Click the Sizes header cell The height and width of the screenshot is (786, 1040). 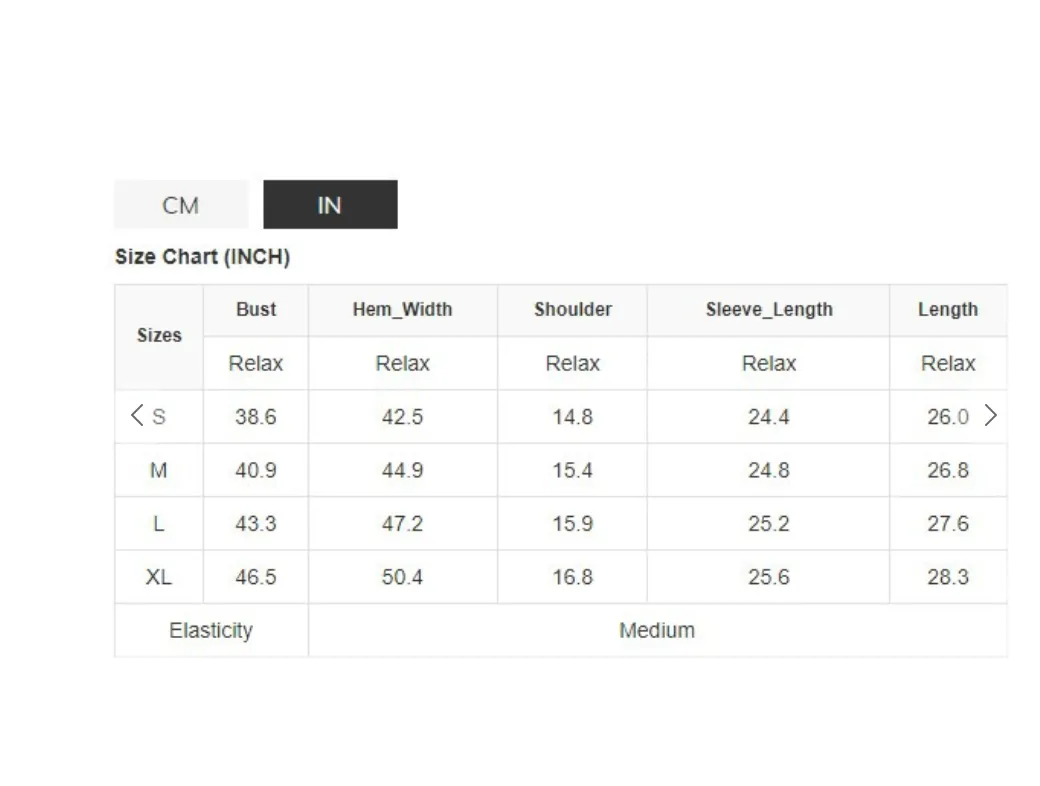(x=159, y=336)
